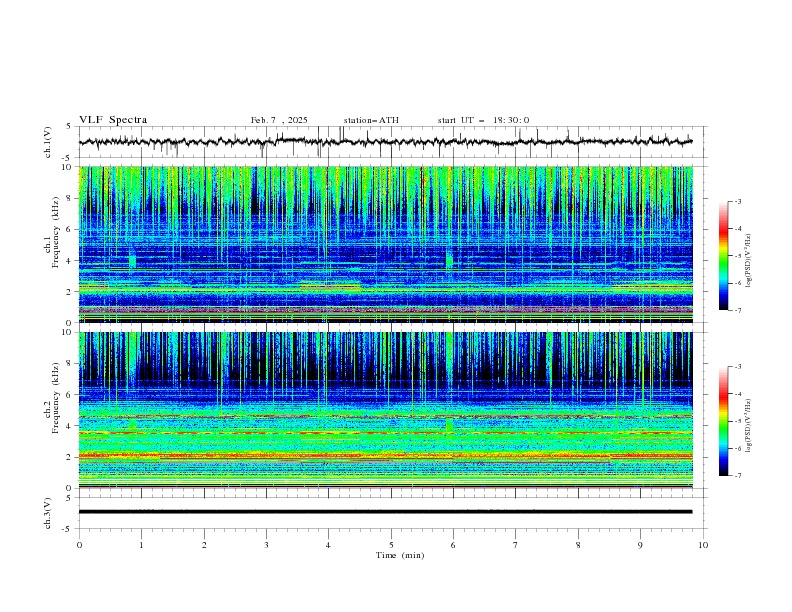Click time axis tick label '5'
This screenshot has height=612, width=792.
click(x=391, y=545)
